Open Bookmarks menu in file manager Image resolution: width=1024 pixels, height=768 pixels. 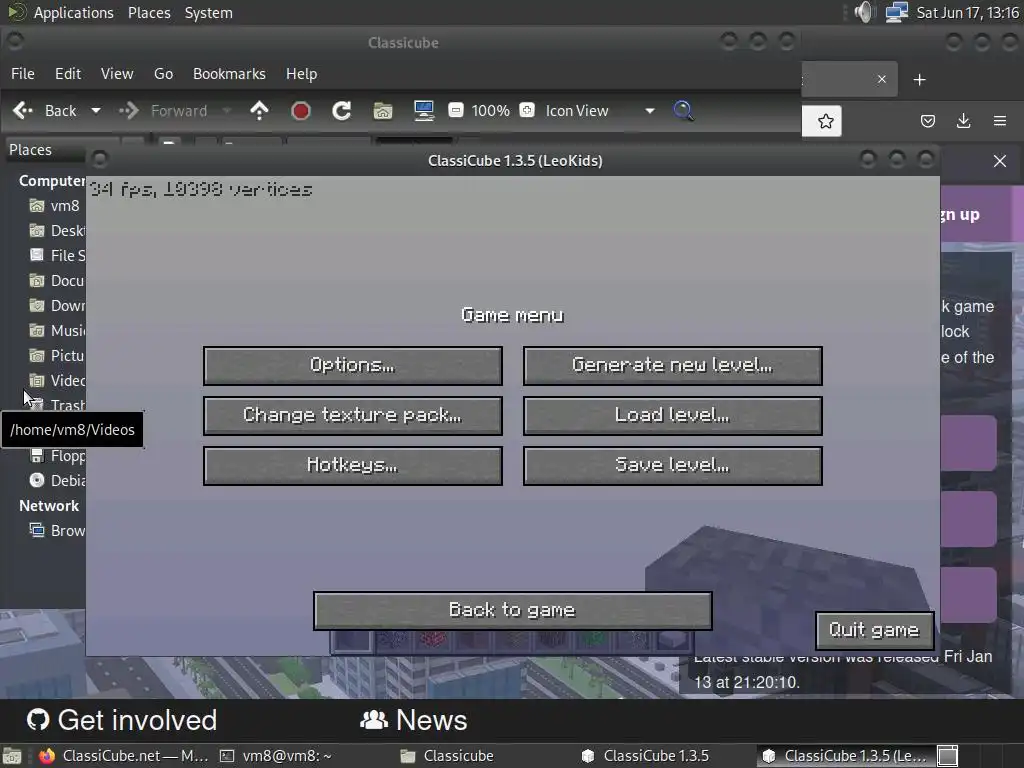pos(229,74)
